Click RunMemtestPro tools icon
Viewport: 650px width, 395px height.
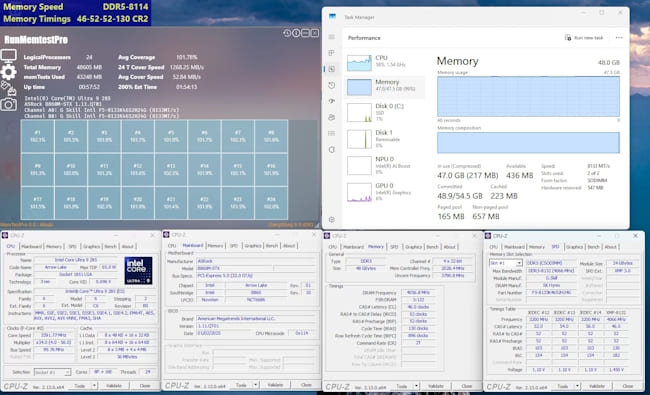pyautogui.click(x=9, y=88)
